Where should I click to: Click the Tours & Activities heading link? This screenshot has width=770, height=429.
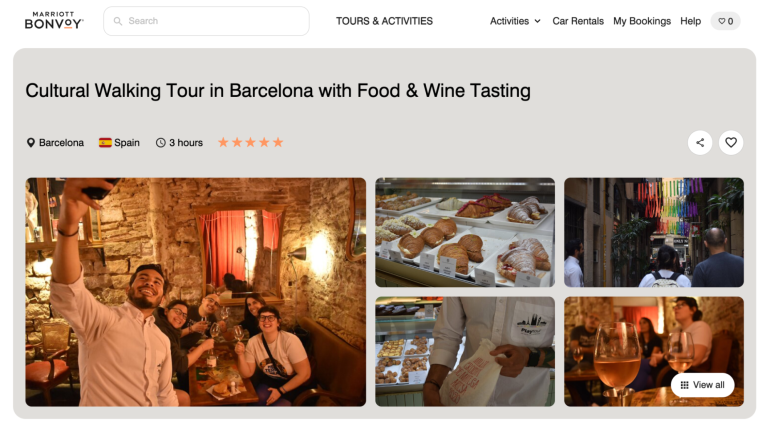[x=384, y=21]
